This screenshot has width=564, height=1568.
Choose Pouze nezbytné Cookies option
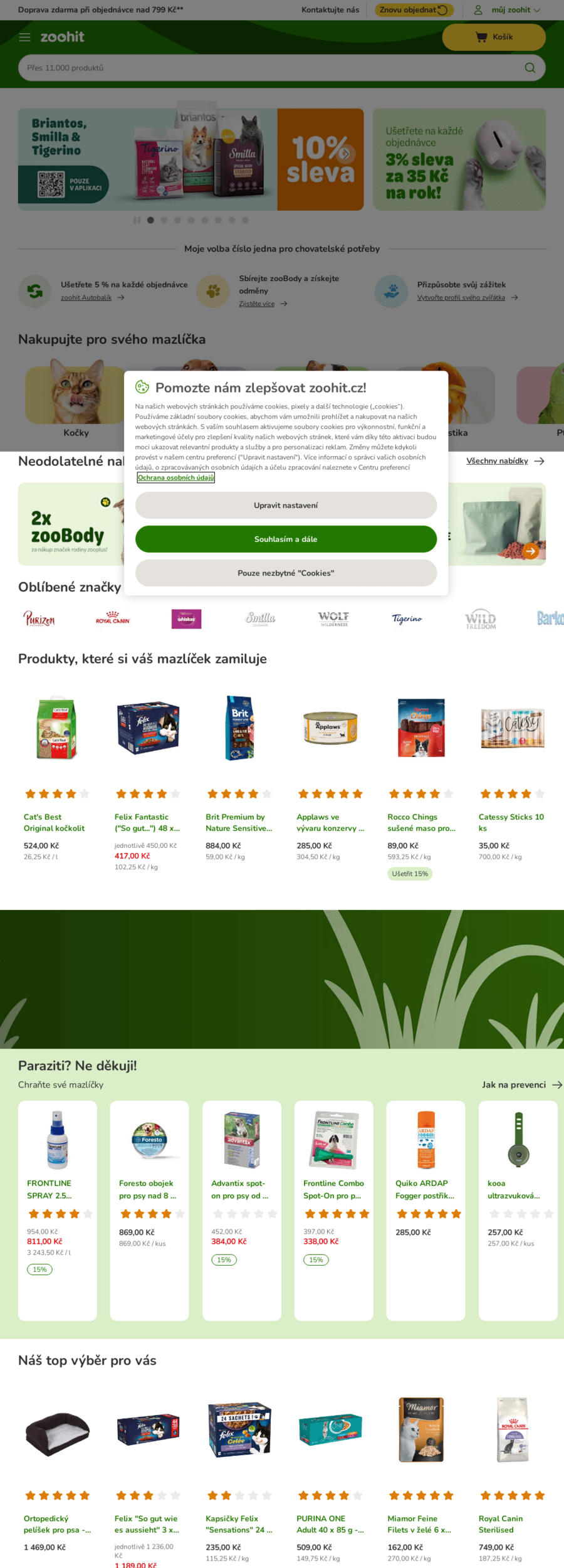tap(286, 573)
